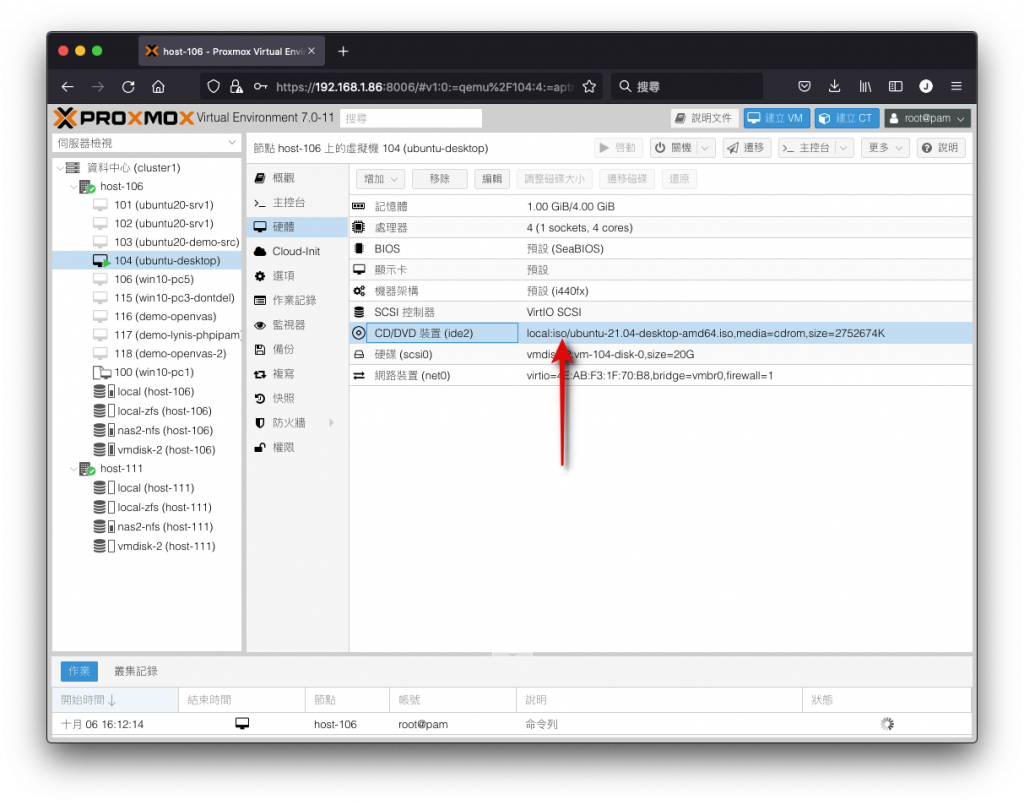Click the Proxmox 搜尋 search field
Viewport: 1024px width, 805px height.
click(411, 118)
